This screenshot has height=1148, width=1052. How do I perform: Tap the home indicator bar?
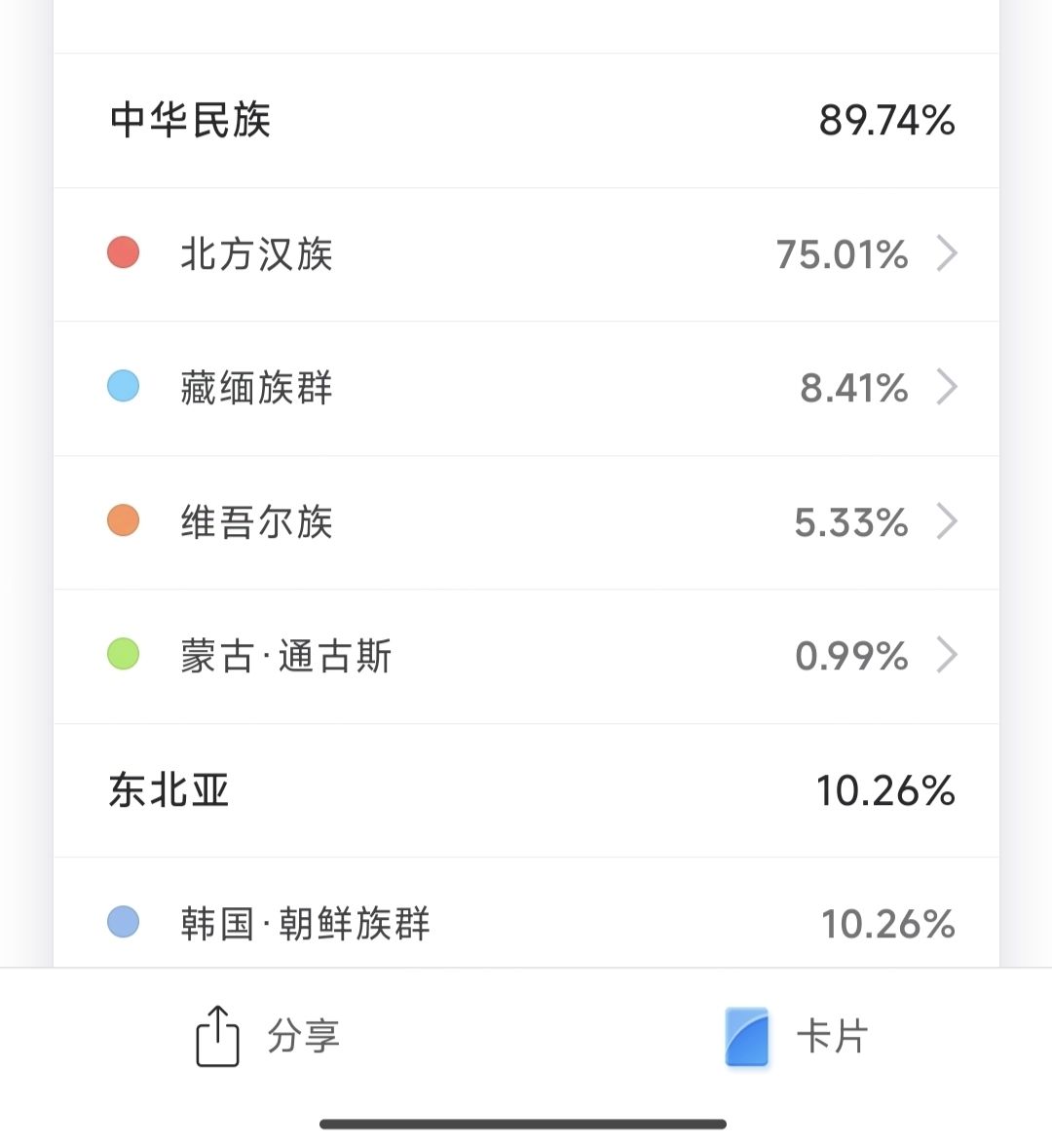pos(523,1124)
